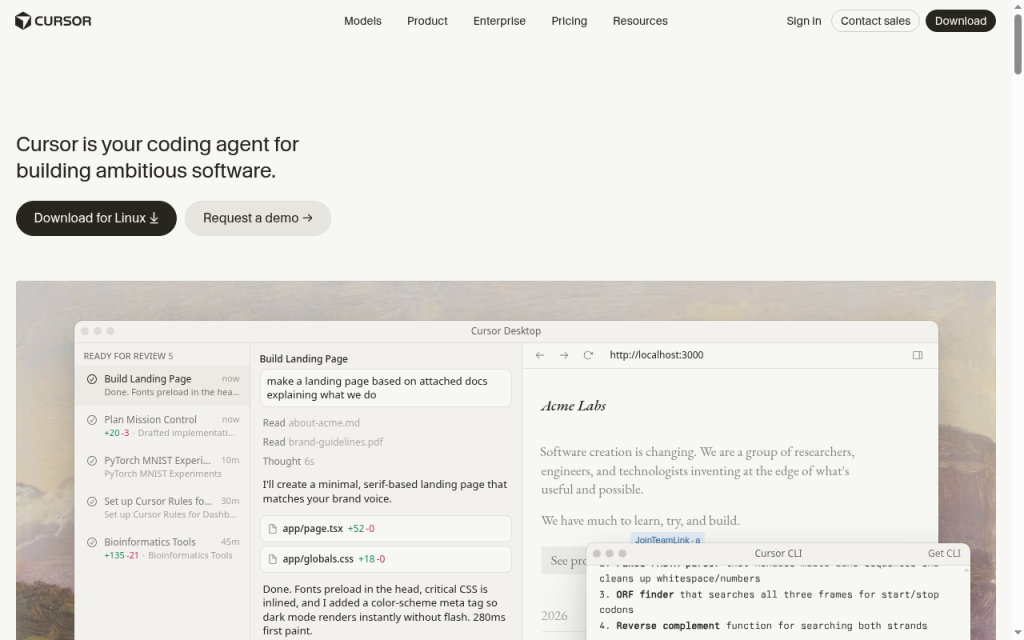This screenshot has height=640, width=1024.
Task: Select the Plan Mission Control task
Action: [162, 426]
